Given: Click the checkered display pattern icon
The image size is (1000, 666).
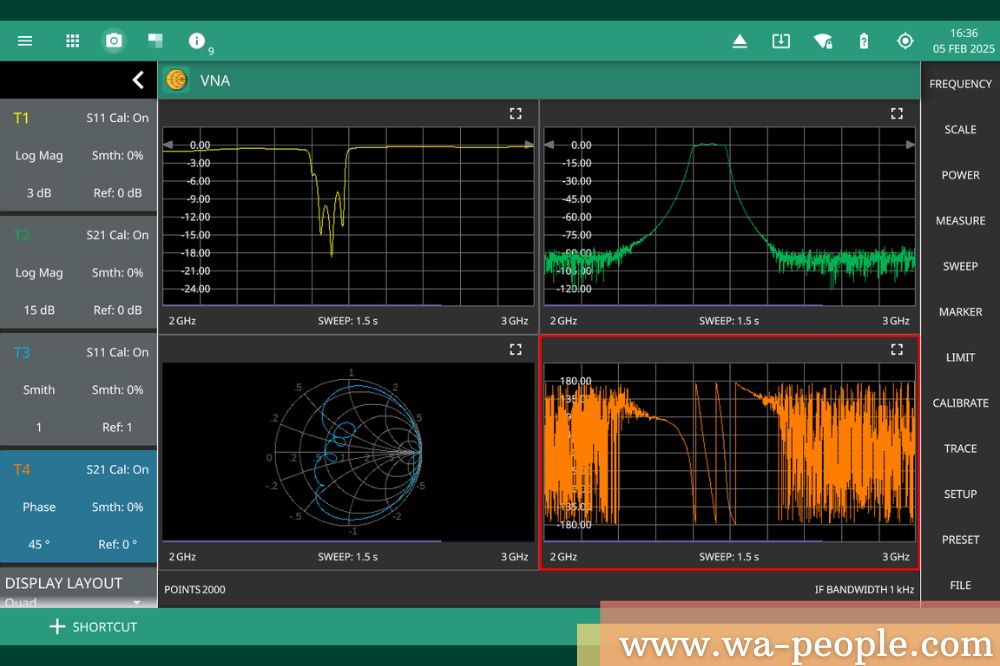Looking at the screenshot, I should pos(155,41).
